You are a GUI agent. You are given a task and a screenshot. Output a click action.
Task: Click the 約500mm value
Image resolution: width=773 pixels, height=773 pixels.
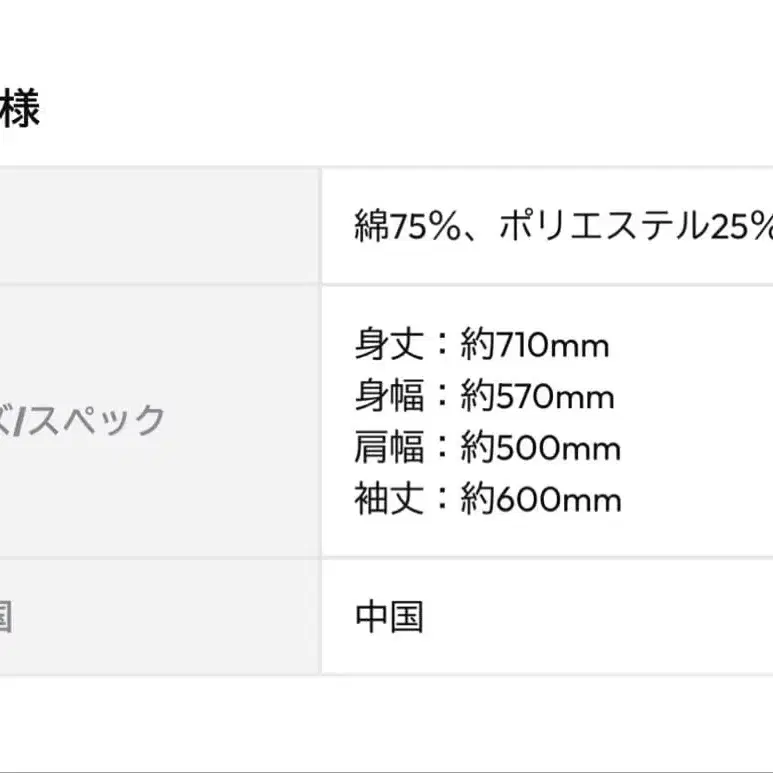540,448
